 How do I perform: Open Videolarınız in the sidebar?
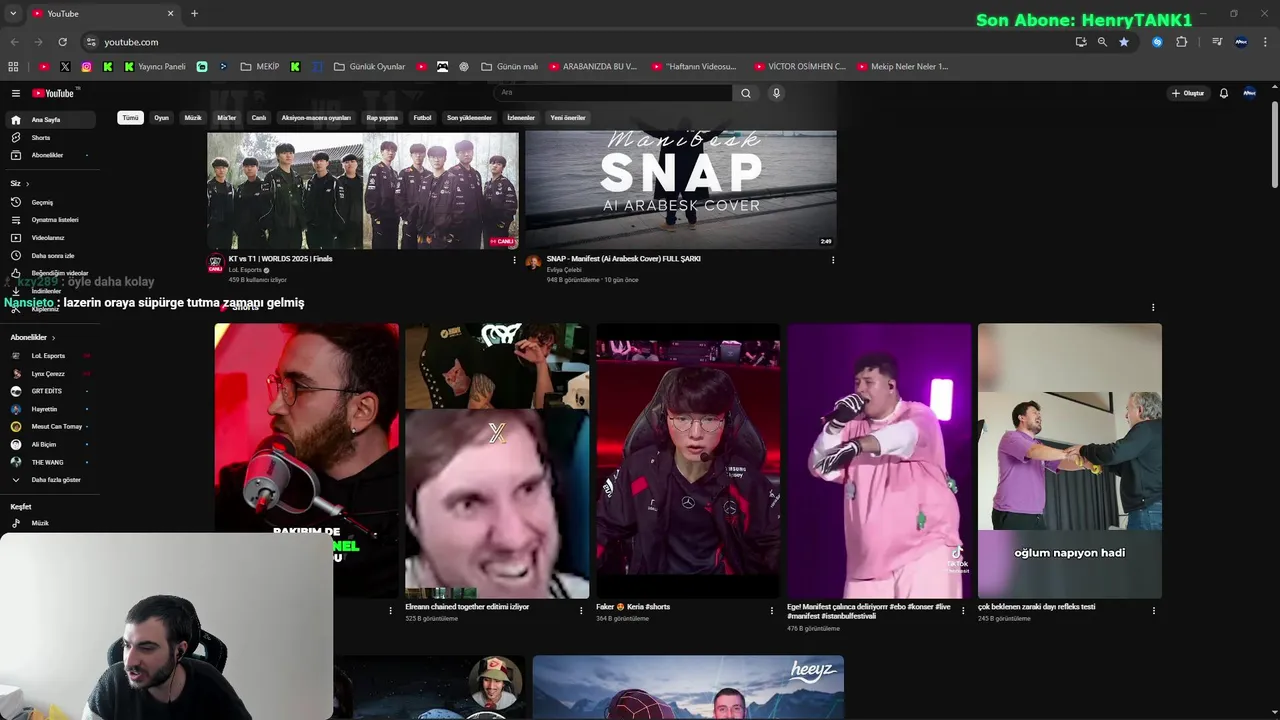(x=50, y=238)
